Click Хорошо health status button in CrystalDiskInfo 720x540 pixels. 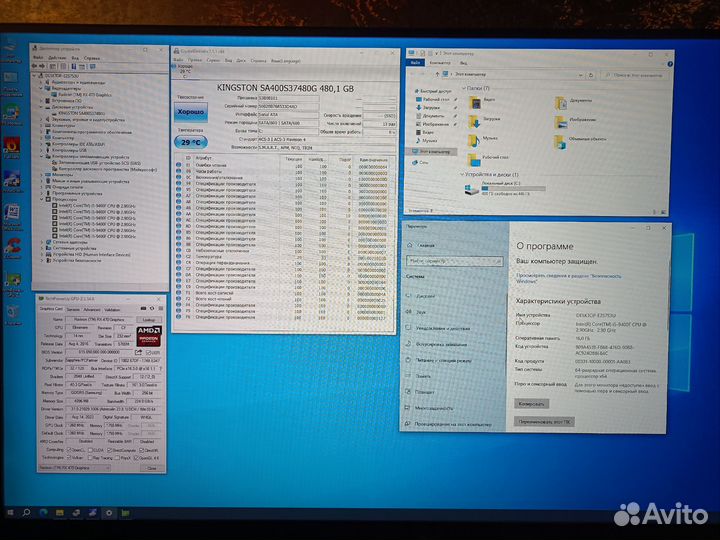[x=191, y=112]
